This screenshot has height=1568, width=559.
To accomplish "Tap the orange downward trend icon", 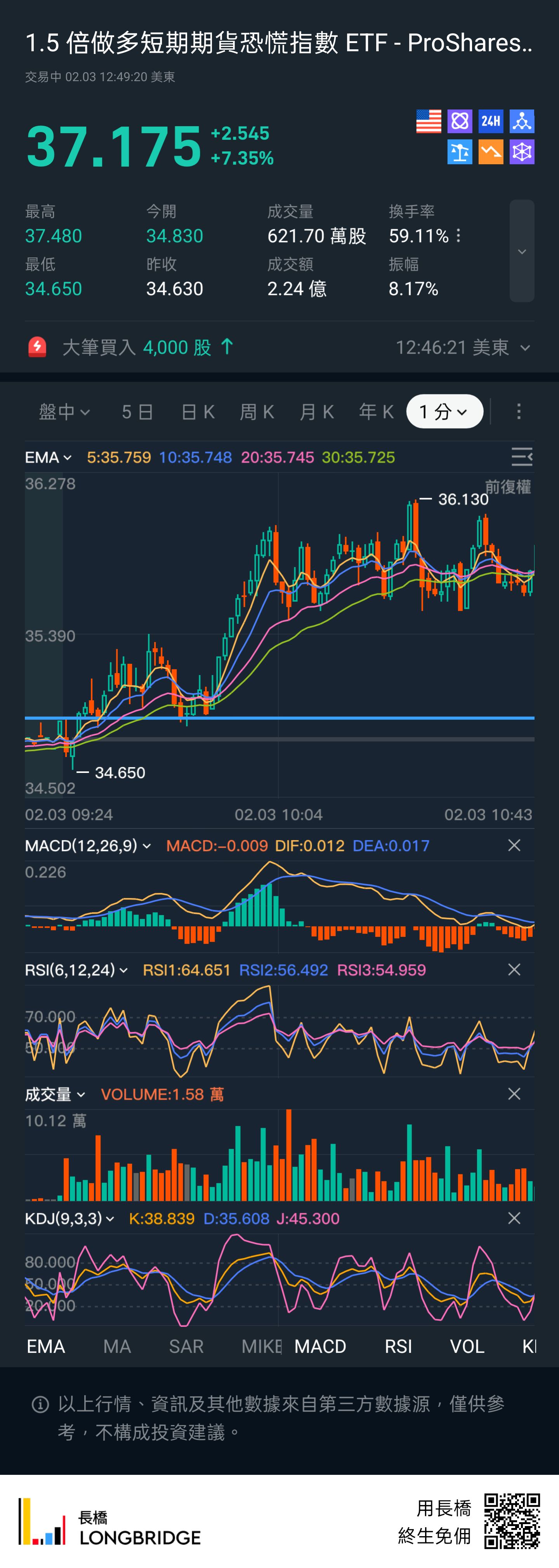I will (x=490, y=152).
